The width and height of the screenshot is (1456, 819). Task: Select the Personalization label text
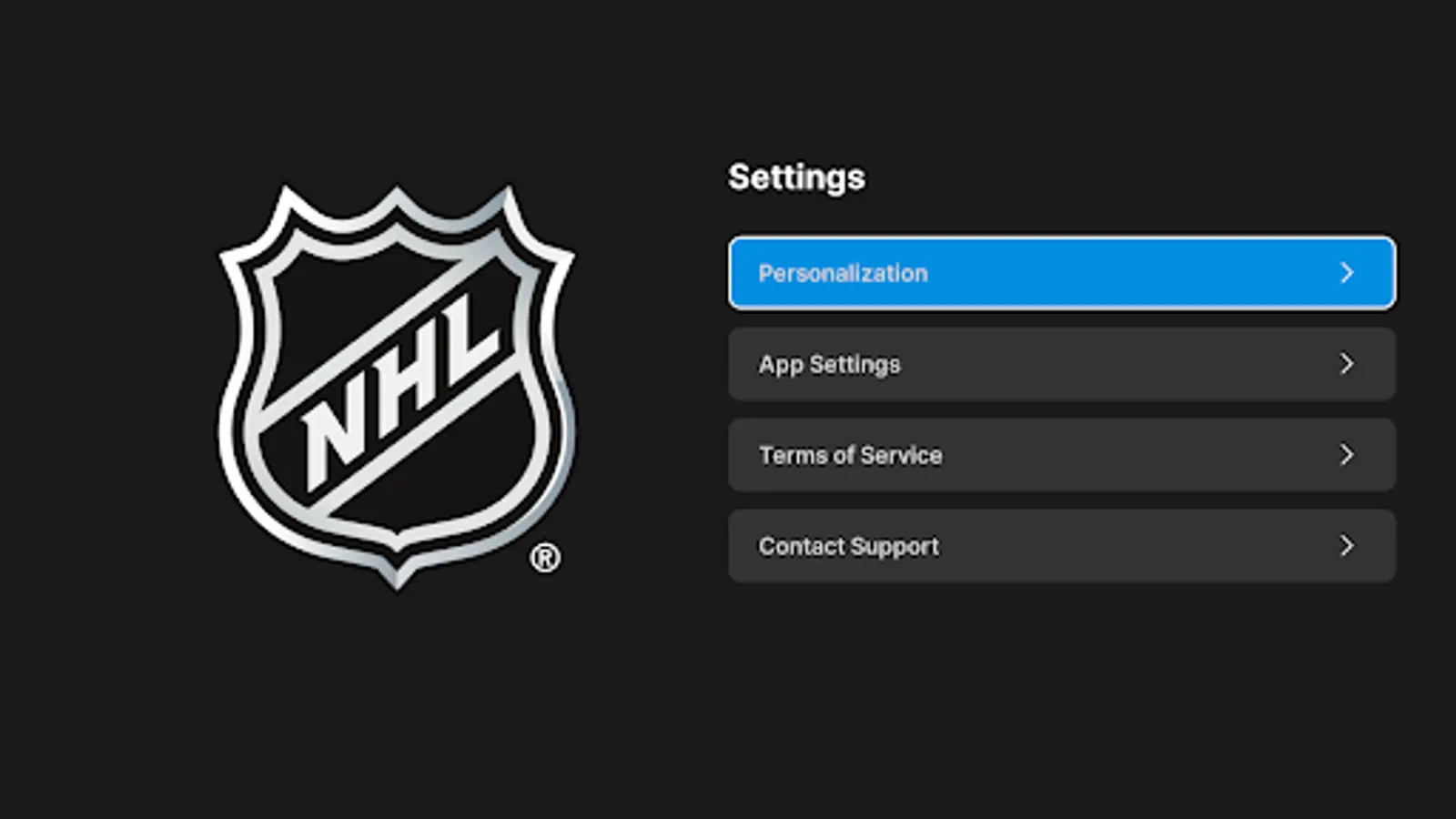pos(842,272)
